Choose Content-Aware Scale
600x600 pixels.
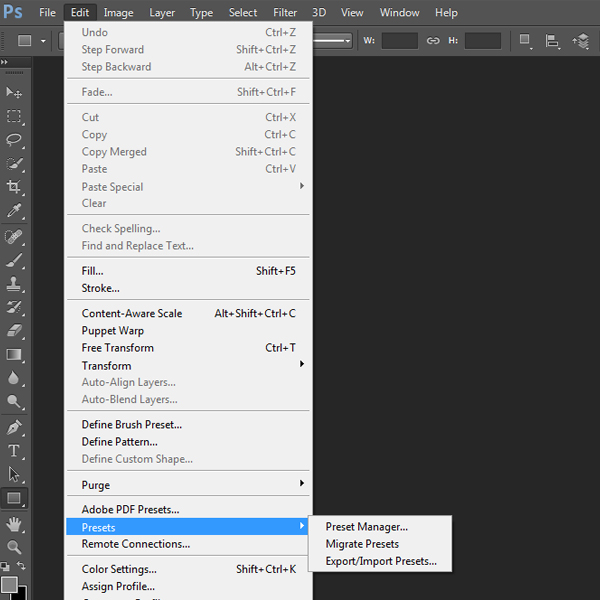pyautogui.click(x=188, y=313)
